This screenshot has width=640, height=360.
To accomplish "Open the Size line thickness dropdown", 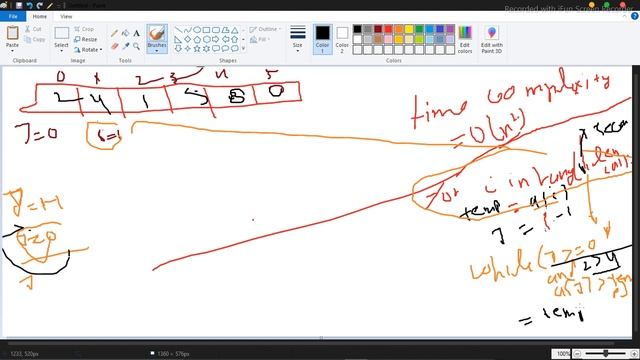I will point(298,38).
